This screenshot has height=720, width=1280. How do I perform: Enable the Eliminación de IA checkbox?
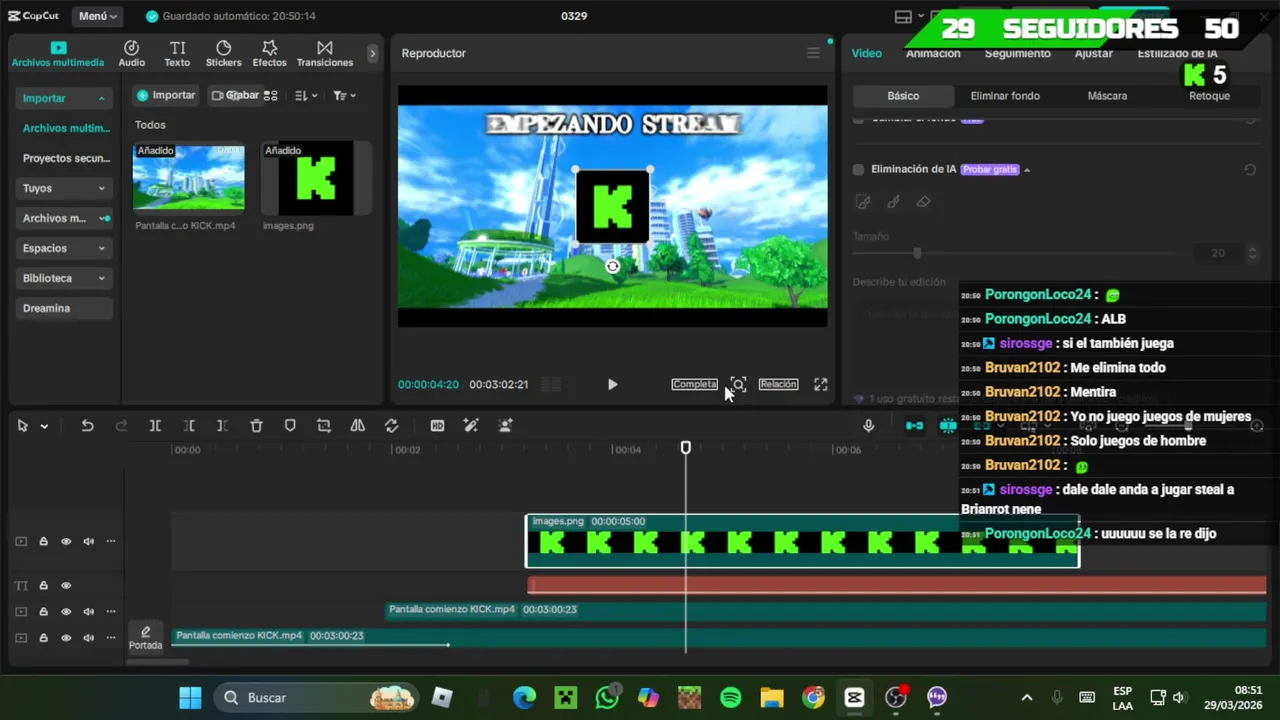click(x=858, y=170)
